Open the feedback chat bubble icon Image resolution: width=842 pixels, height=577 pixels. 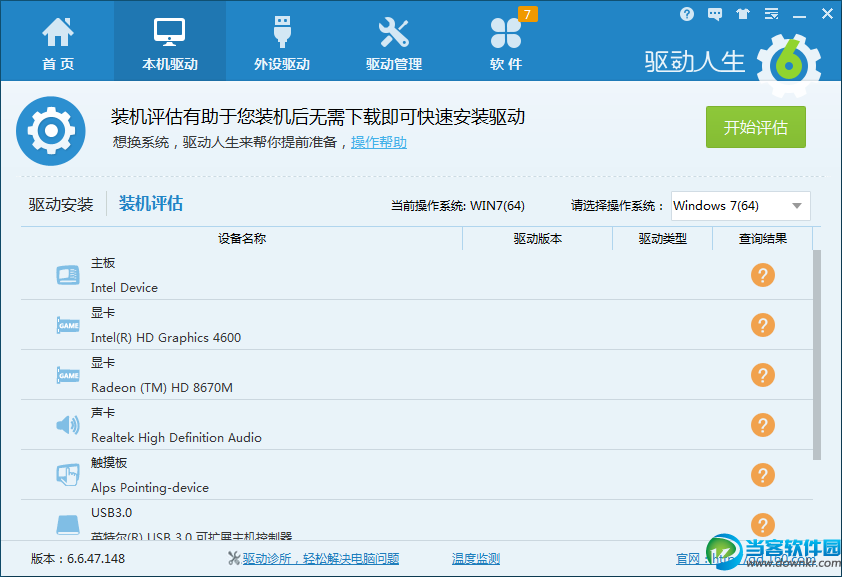pos(715,14)
